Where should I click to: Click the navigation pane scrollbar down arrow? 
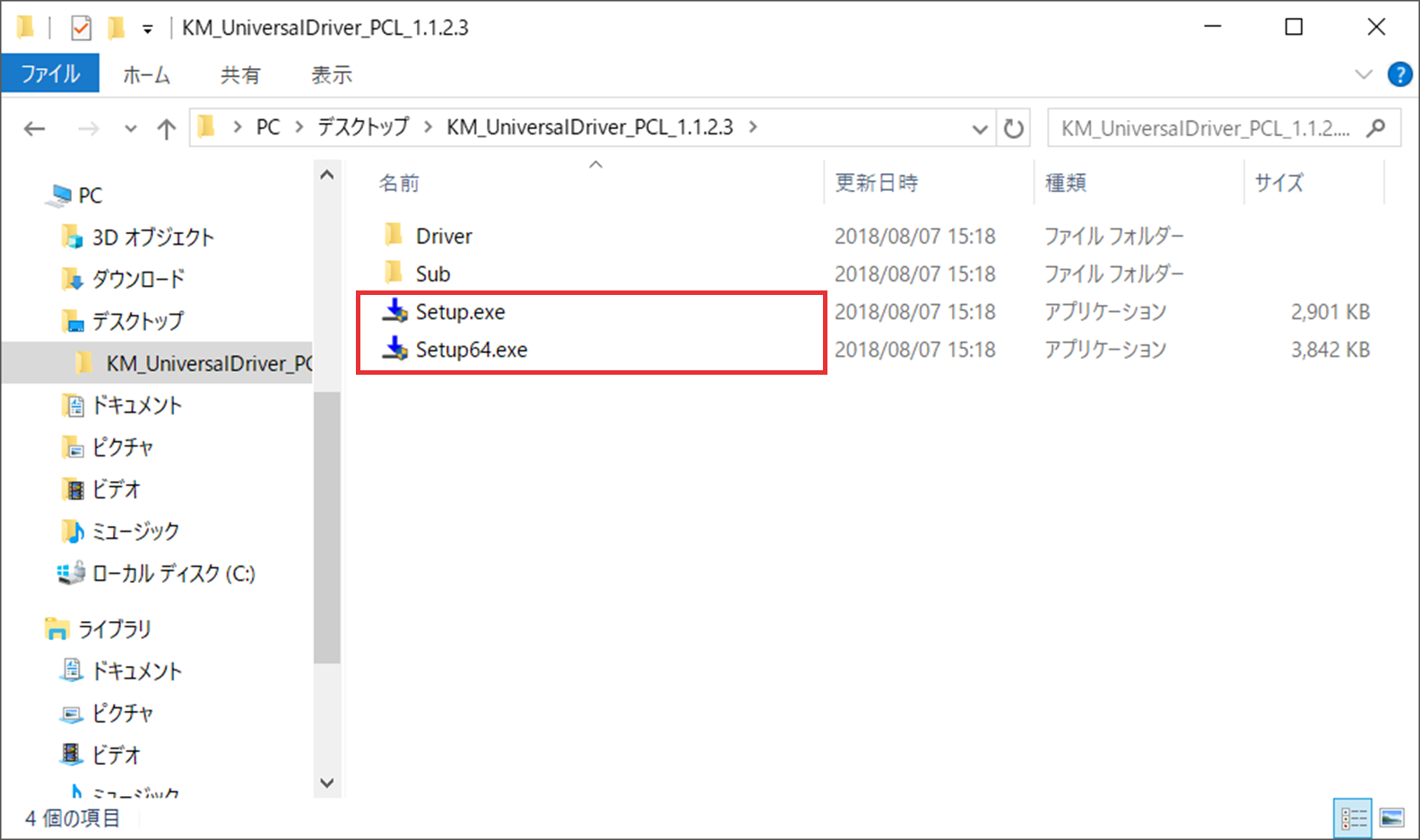[x=327, y=783]
